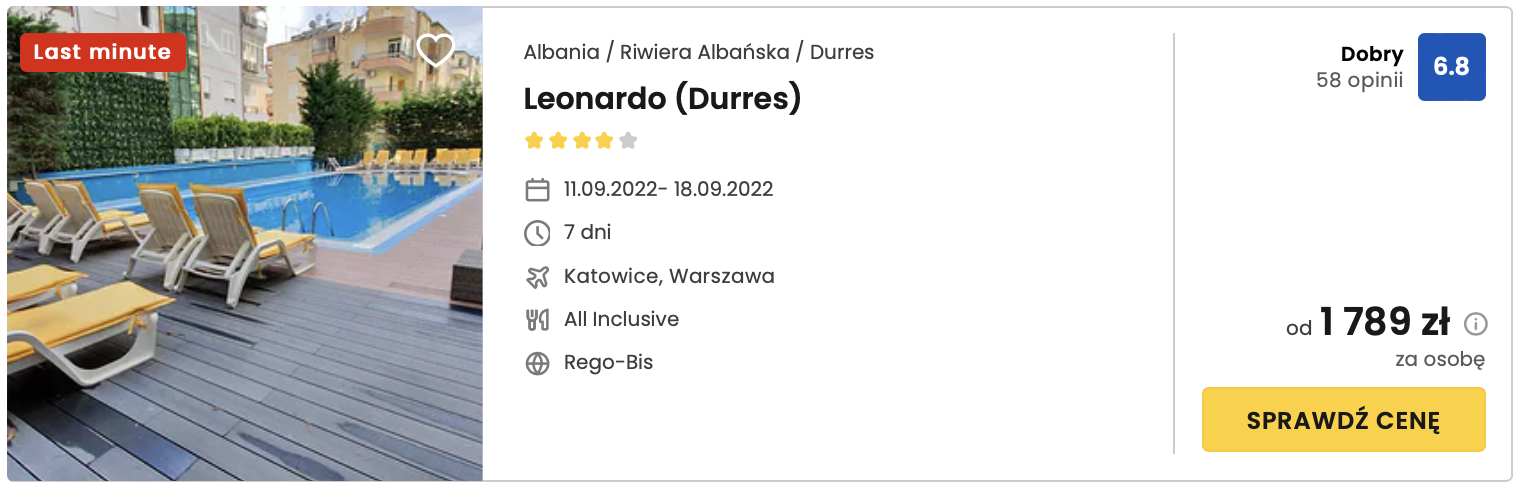This screenshot has height=488, width=1518.
Task: Toggle the heart favorite icon
Action: click(x=435, y=50)
